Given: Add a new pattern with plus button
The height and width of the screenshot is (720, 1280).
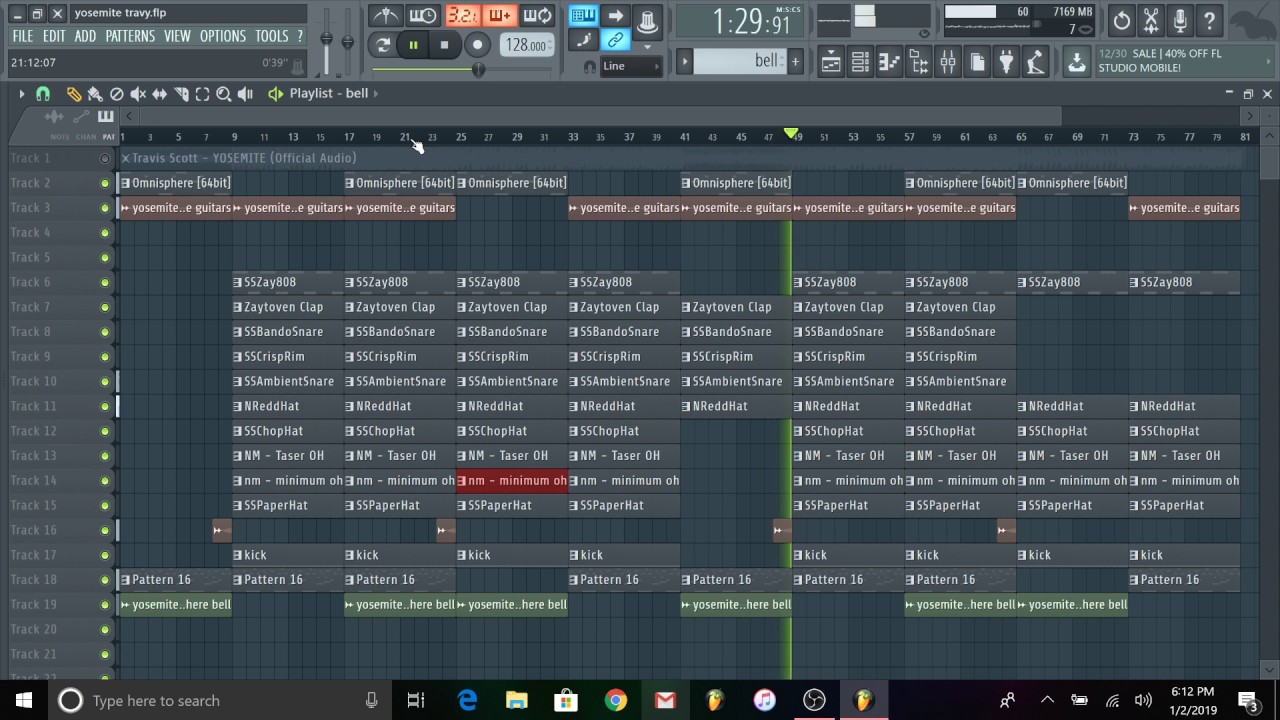Looking at the screenshot, I should pos(795,62).
